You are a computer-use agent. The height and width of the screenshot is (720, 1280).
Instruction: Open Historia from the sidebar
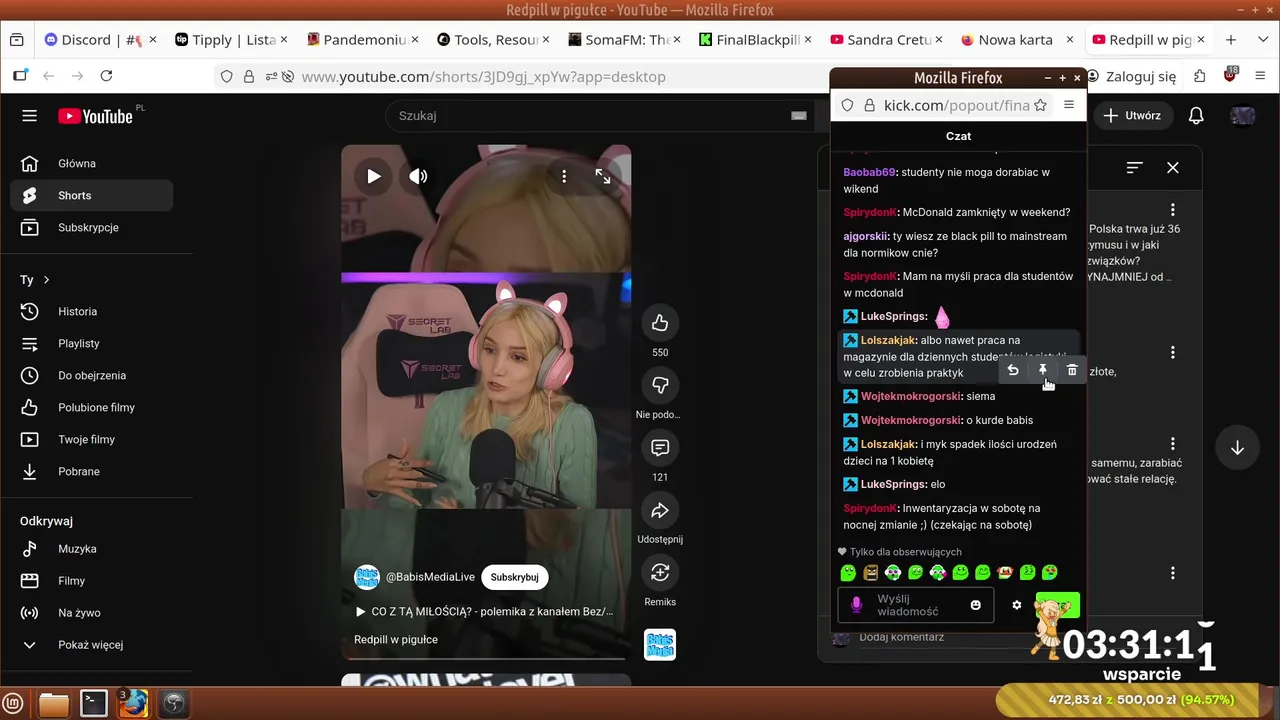91,311
